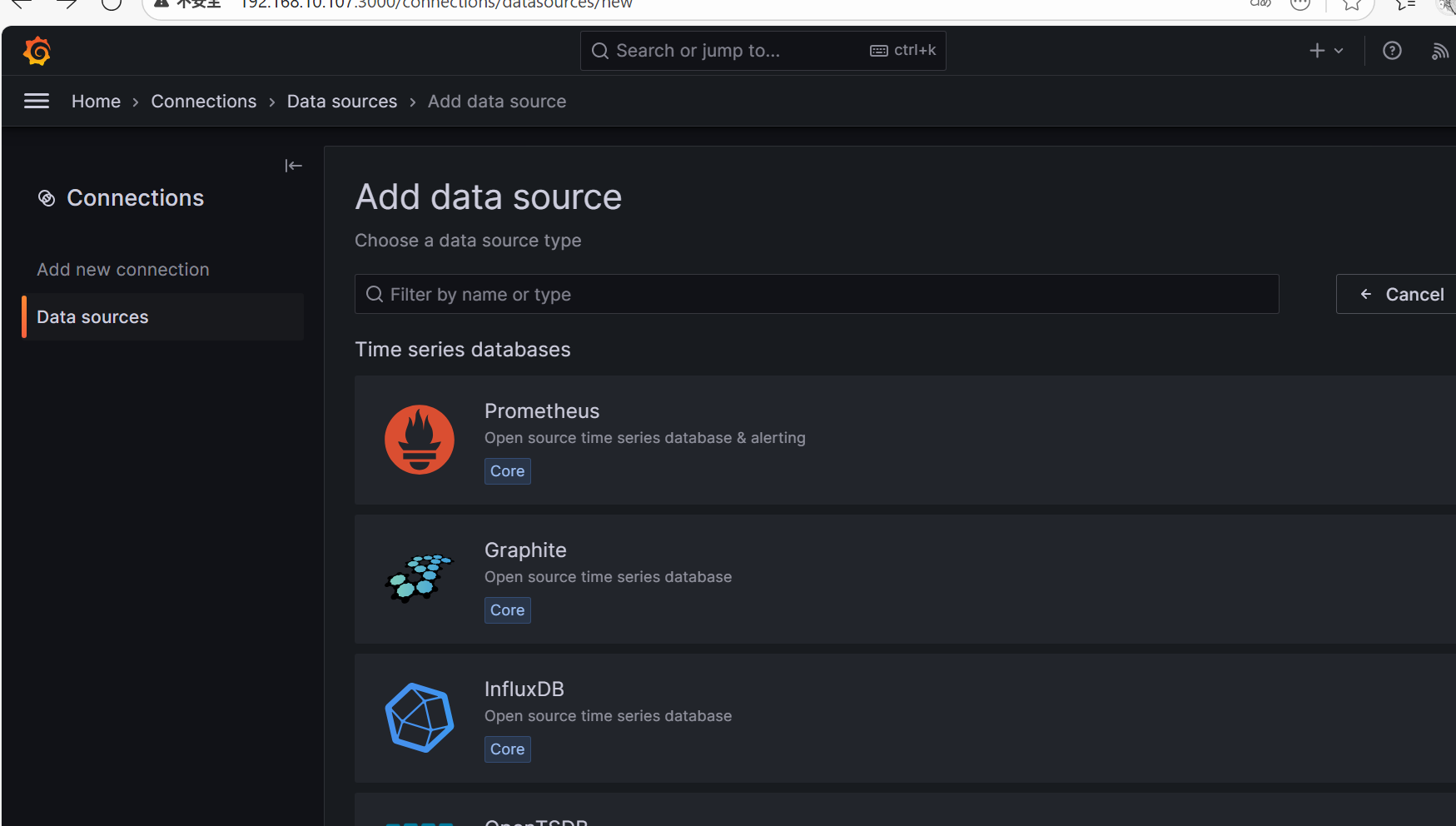1456x826 pixels.
Task: Click the browser favorites star icon
Action: (x=1352, y=4)
